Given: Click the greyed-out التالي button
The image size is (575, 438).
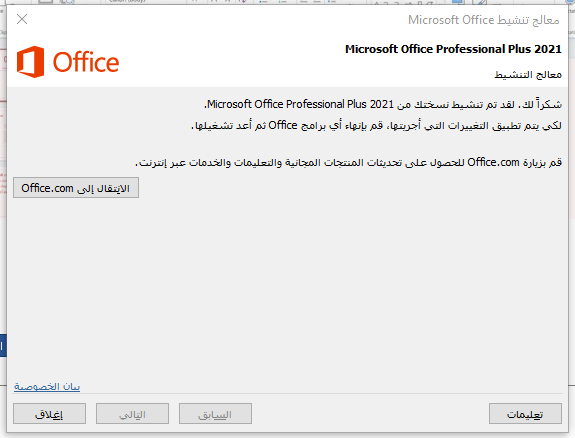Looking at the screenshot, I should [x=132, y=414].
